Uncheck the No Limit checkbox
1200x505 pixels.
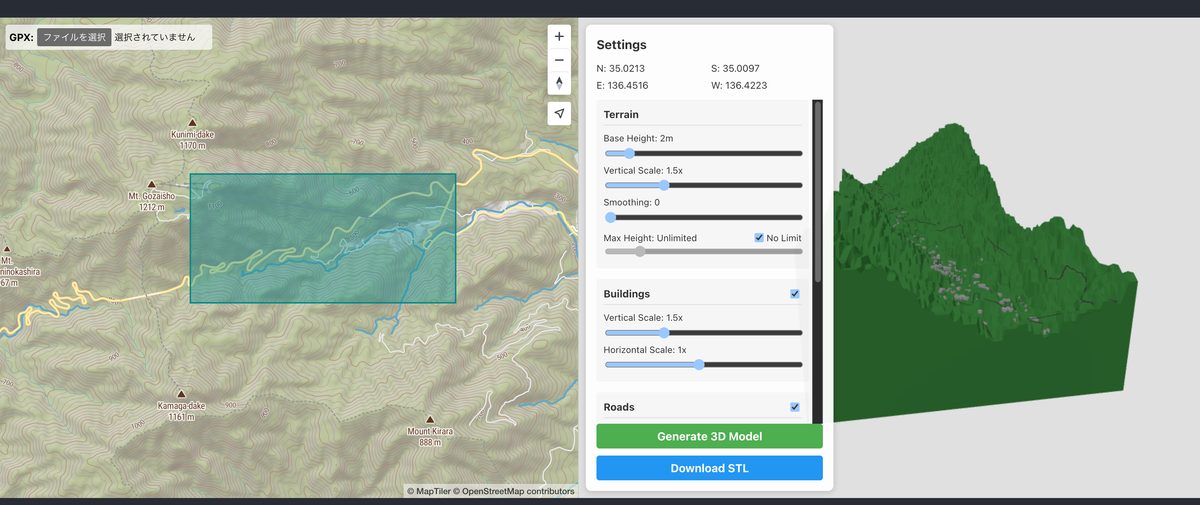tap(760, 238)
